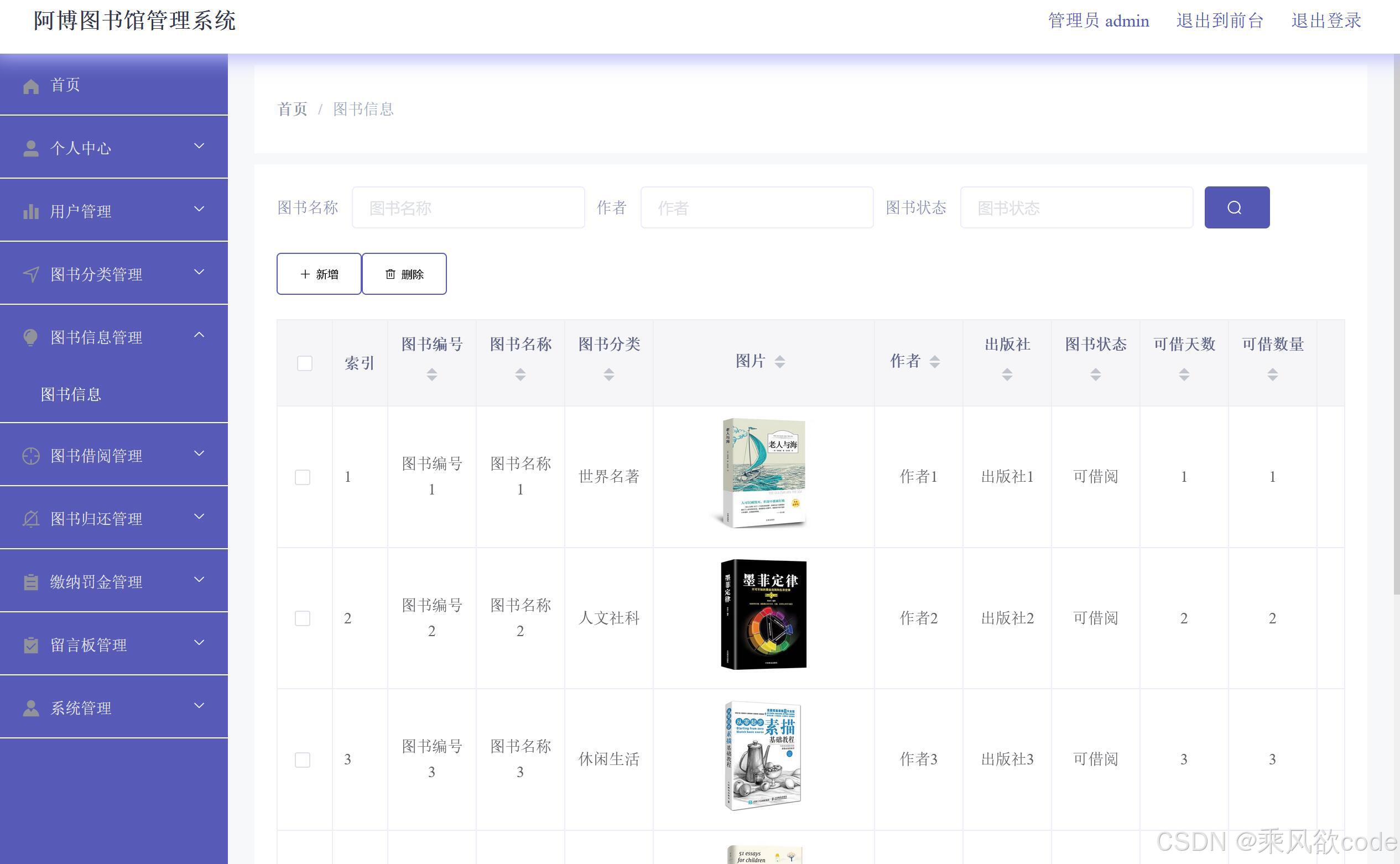Expand the 个人中心 menu chevron
This screenshot has height=864, width=1400.
point(199,146)
